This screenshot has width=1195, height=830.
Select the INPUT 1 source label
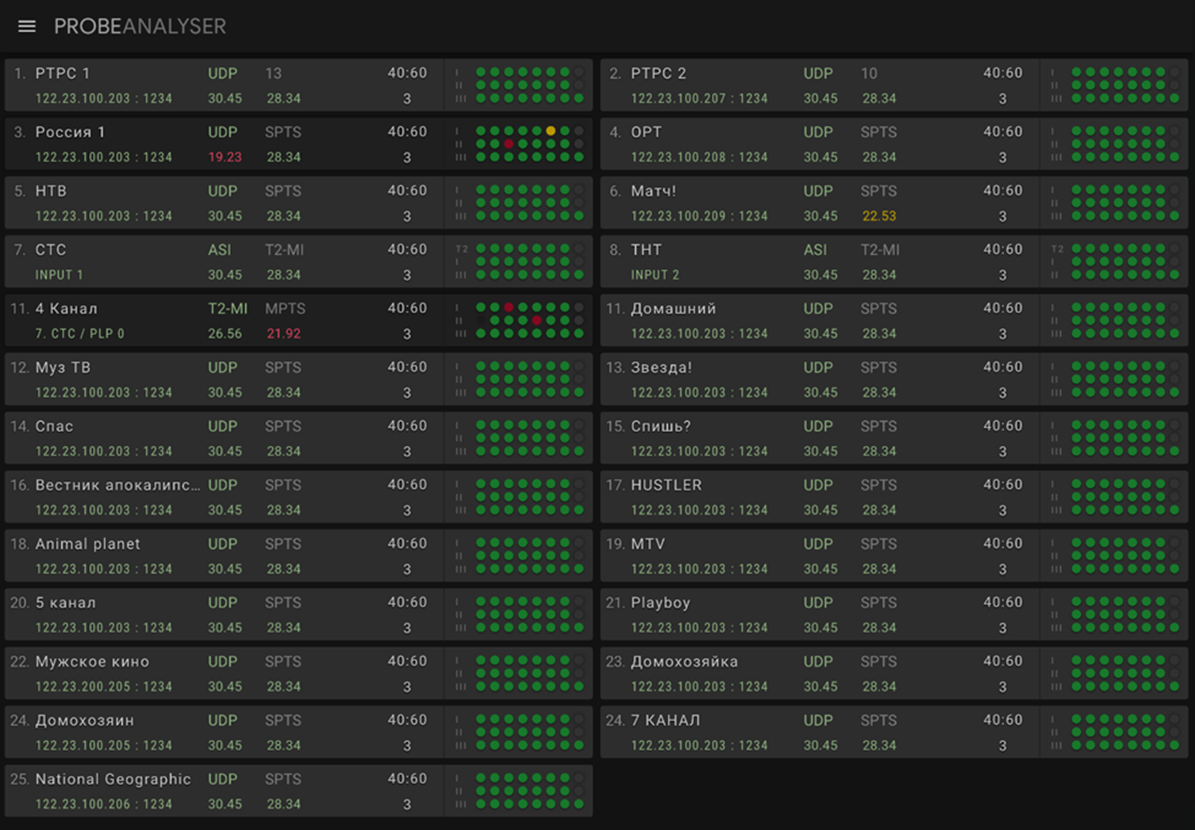[59, 274]
